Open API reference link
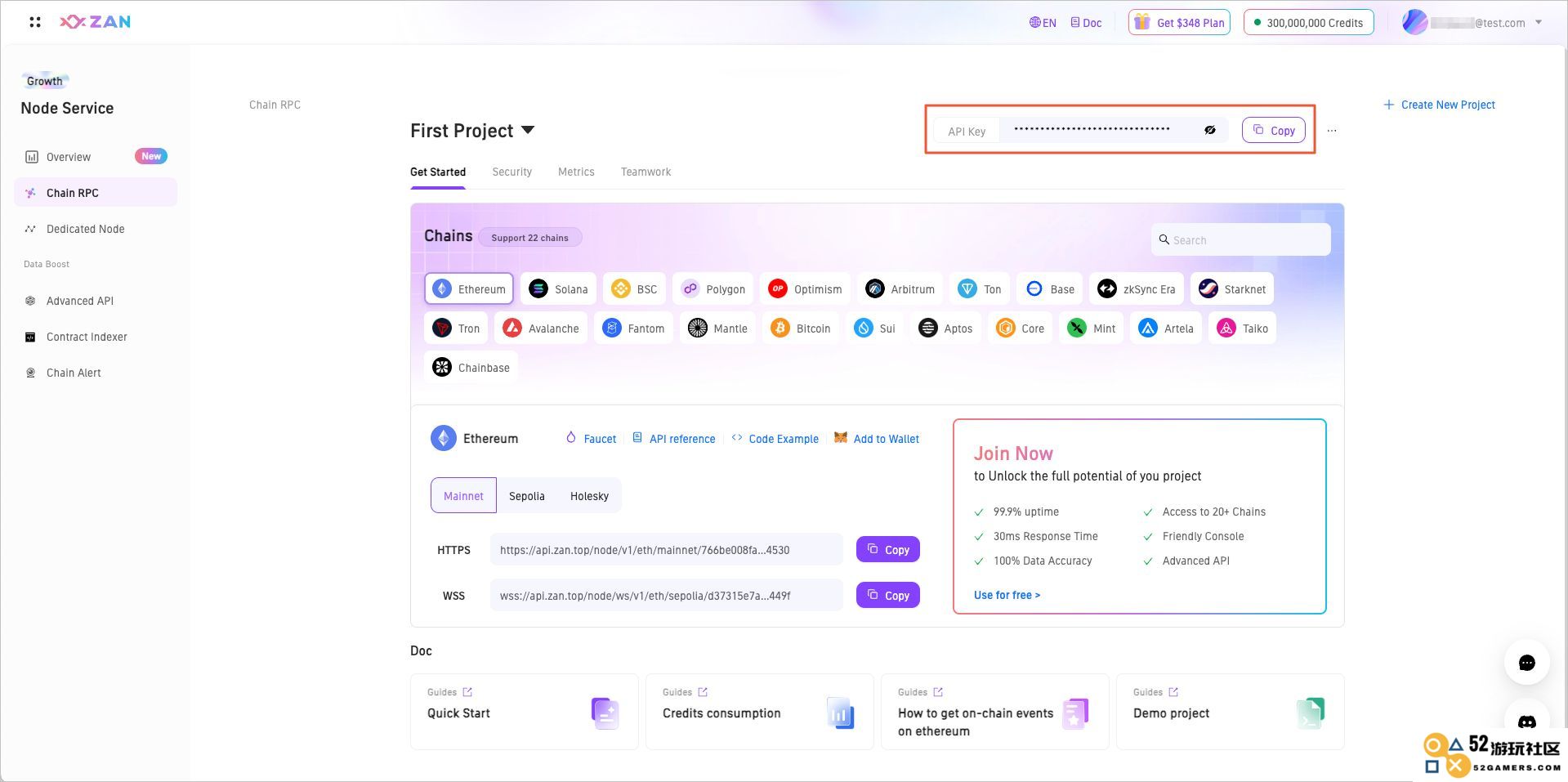The image size is (1568, 782). point(674,439)
